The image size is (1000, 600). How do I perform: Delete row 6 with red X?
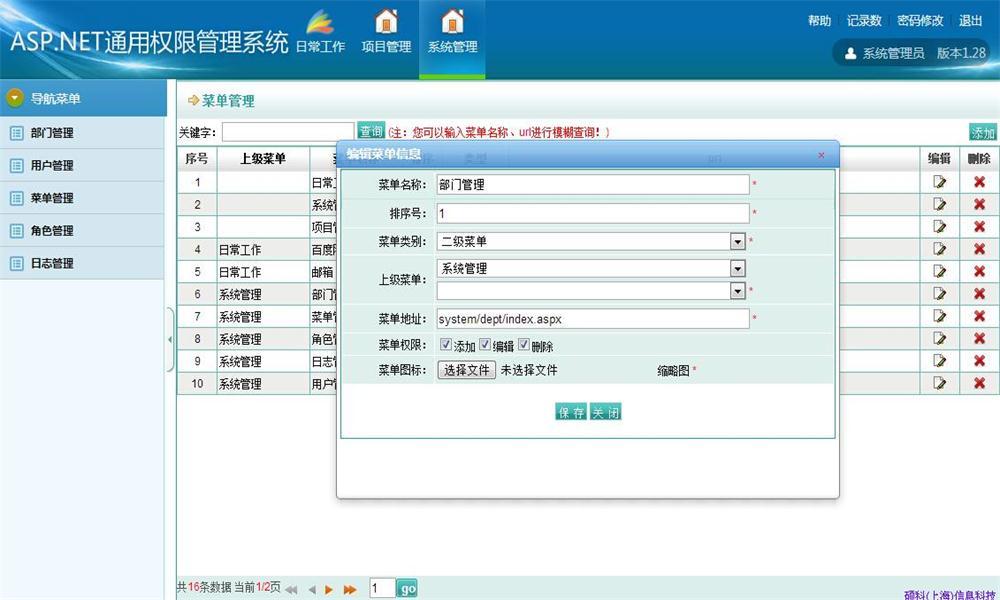pos(980,293)
